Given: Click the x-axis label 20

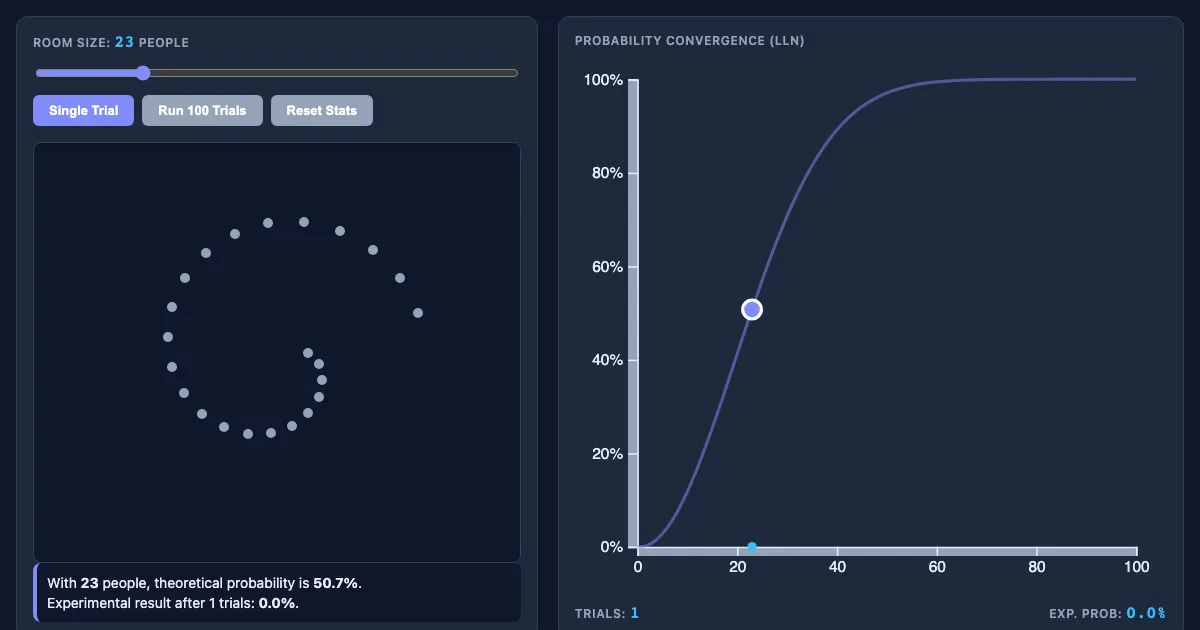Looking at the screenshot, I should tap(738, 567).
